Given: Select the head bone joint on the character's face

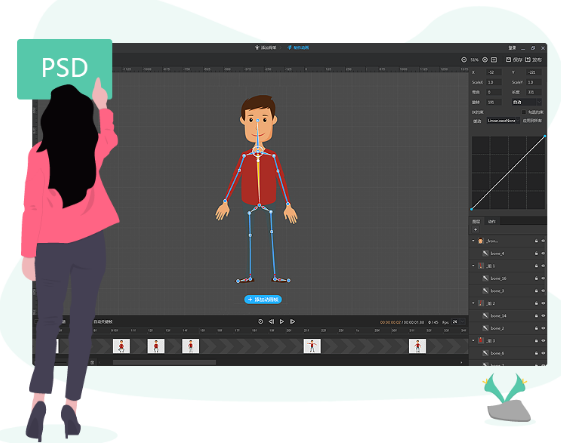Looking at the screenshot, I should 258,120.
